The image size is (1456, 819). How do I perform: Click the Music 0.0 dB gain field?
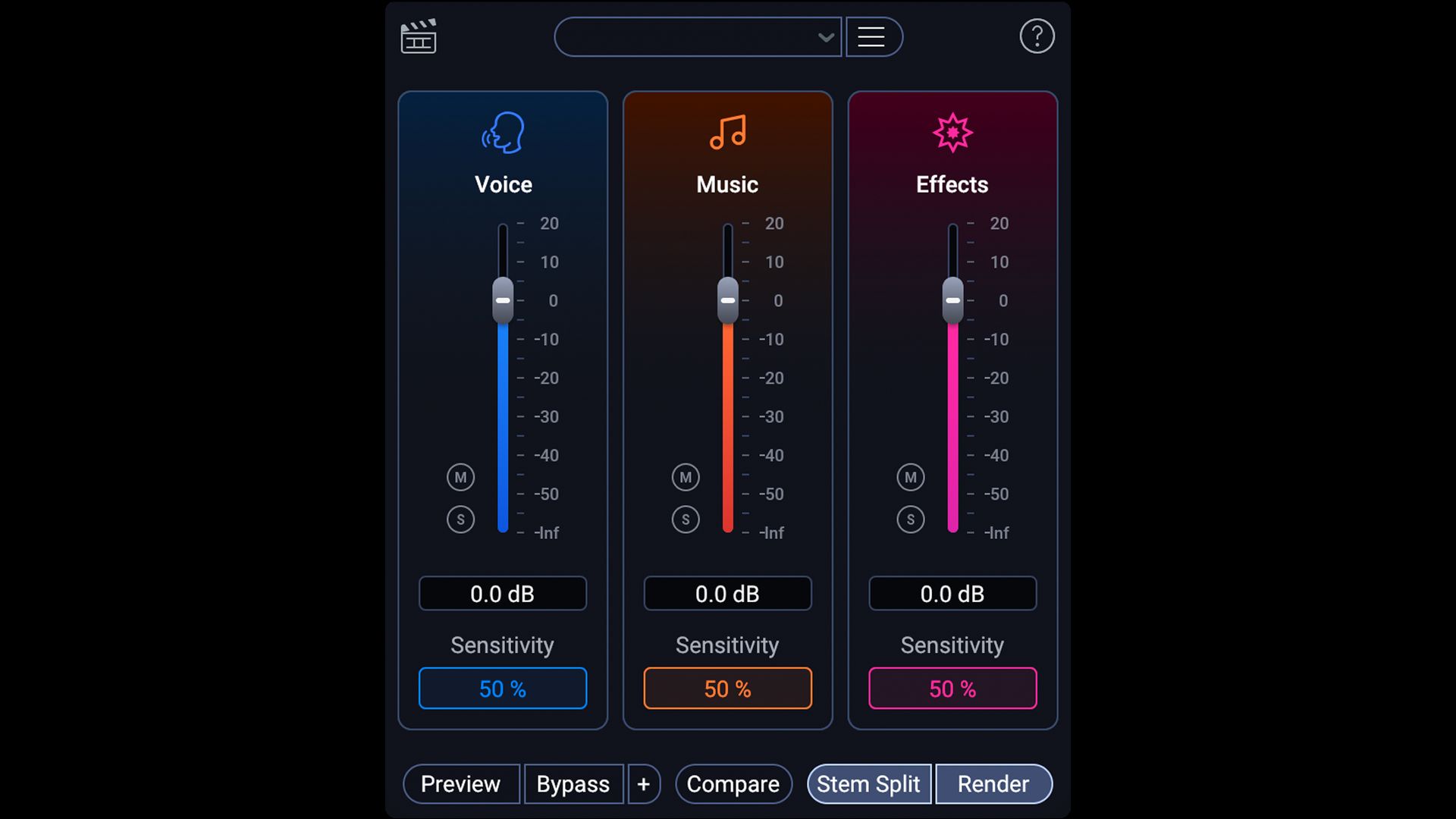click(x=727, y=594)
